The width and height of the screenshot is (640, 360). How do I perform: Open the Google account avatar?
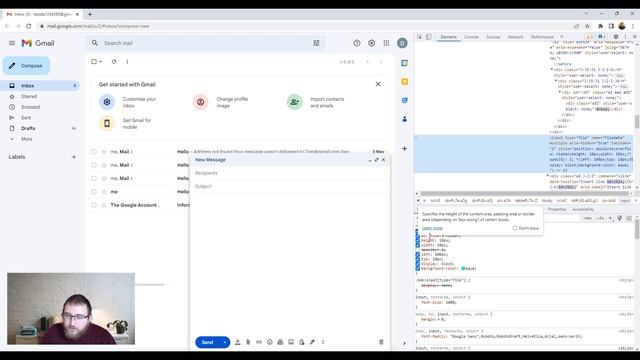point(402,43)
